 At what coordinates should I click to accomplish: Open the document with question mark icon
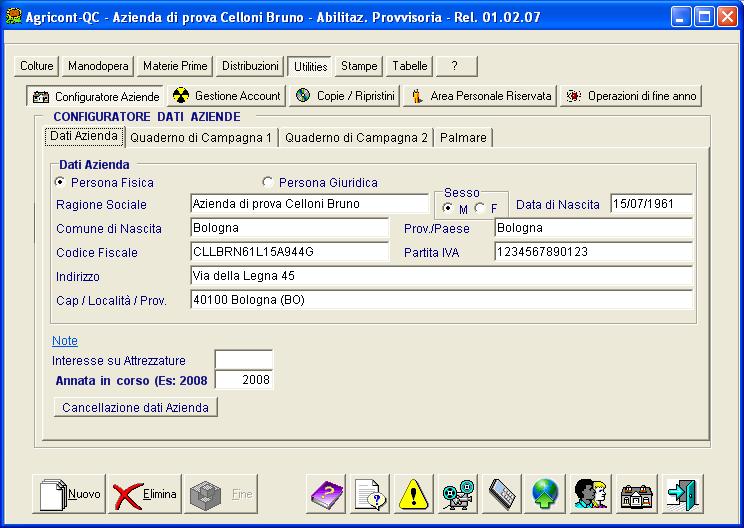pyautogui.click(x=369, y=494)
